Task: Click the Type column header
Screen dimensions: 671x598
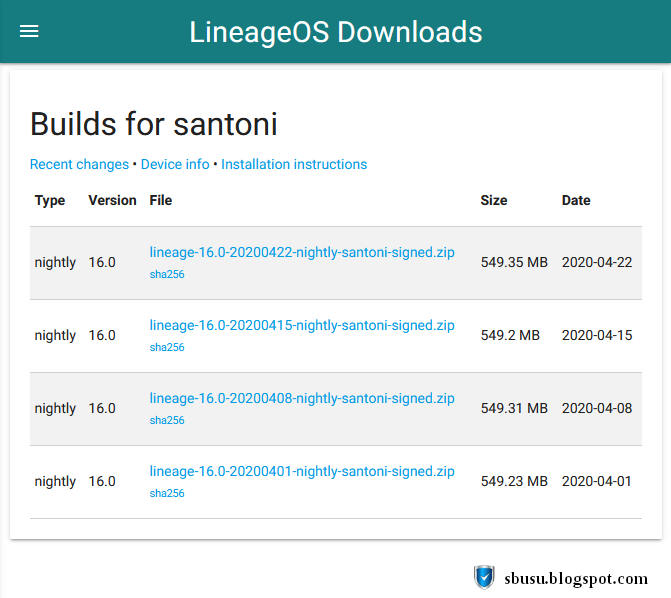Action: click(x=50, y=200)
